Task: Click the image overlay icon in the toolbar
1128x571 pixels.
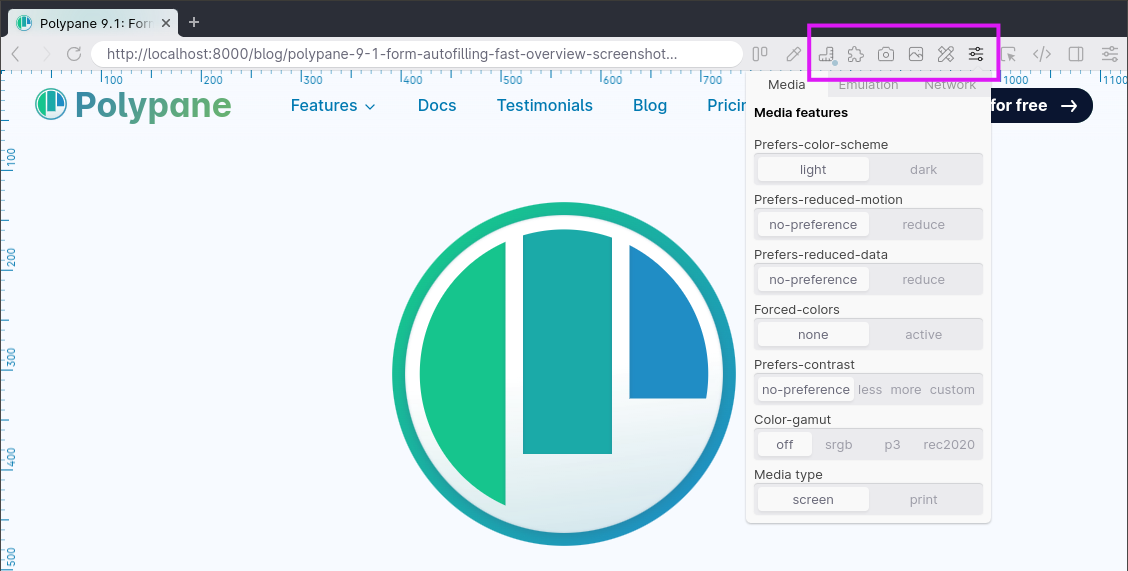Action: point(916,54)
